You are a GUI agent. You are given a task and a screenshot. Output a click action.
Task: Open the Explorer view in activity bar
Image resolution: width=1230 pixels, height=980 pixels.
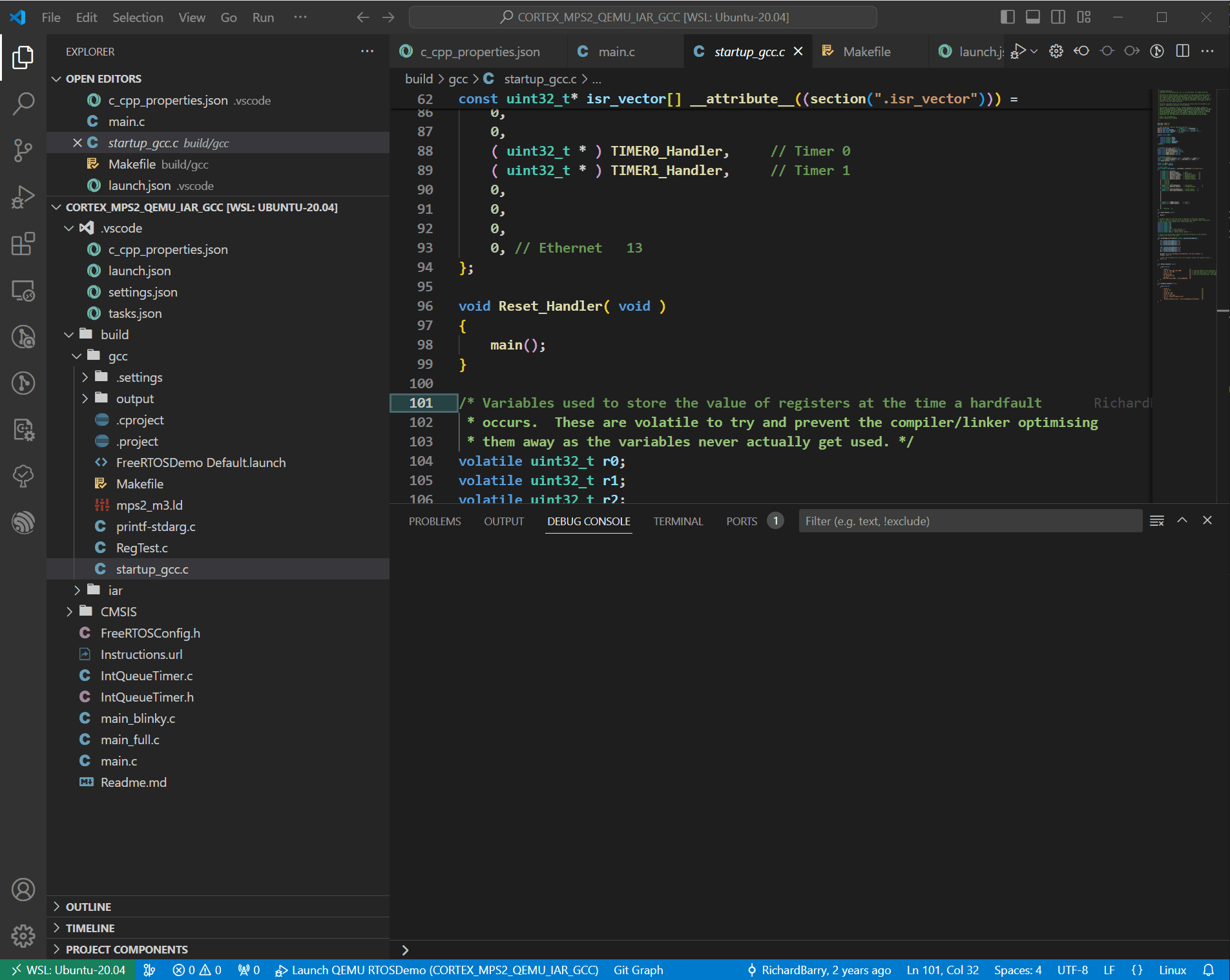tap(23, 57)
